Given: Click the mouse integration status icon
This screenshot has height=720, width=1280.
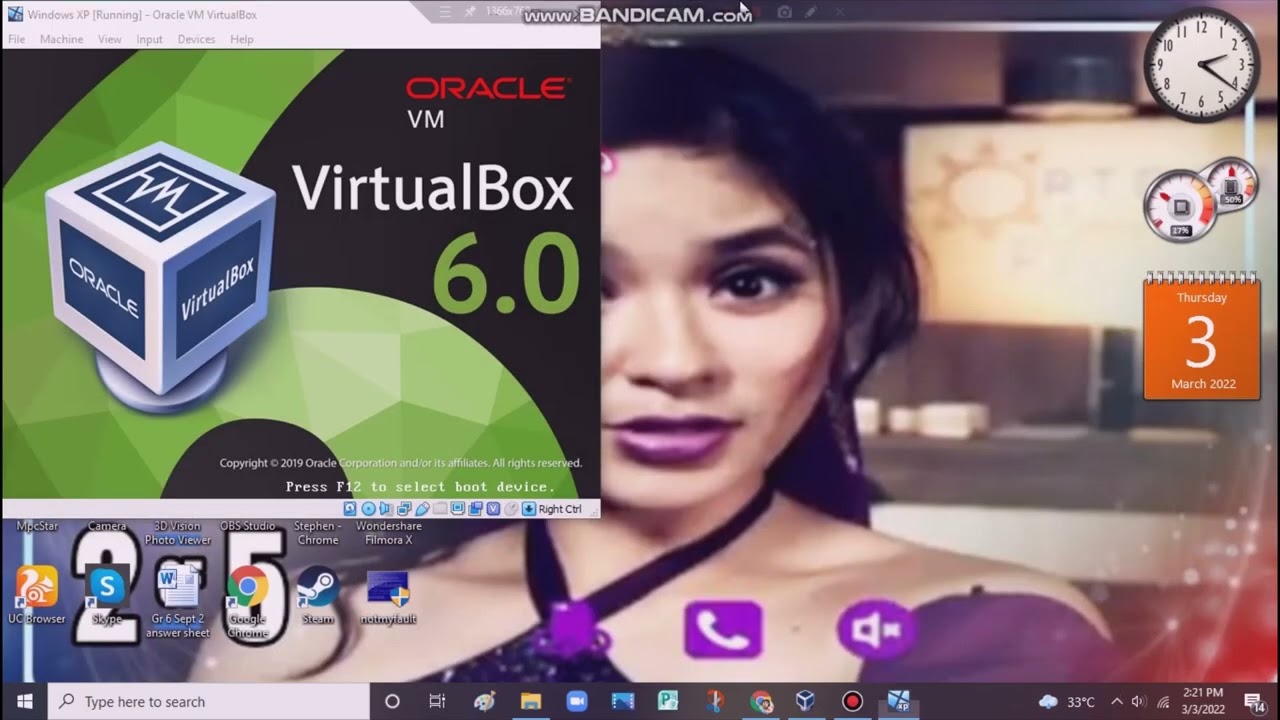Looking at the screenshot, I should point(511,509).
